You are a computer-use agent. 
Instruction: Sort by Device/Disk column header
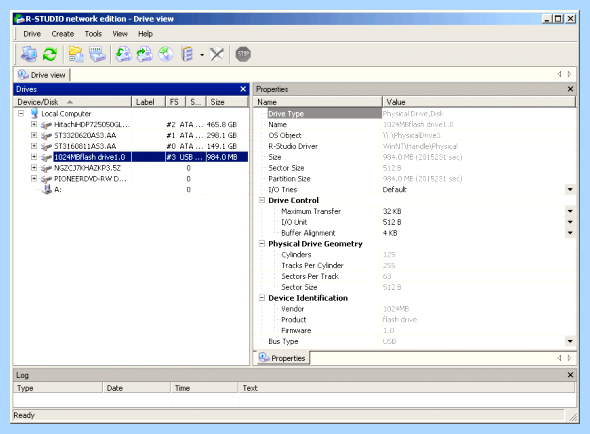(x=72, y=102)
